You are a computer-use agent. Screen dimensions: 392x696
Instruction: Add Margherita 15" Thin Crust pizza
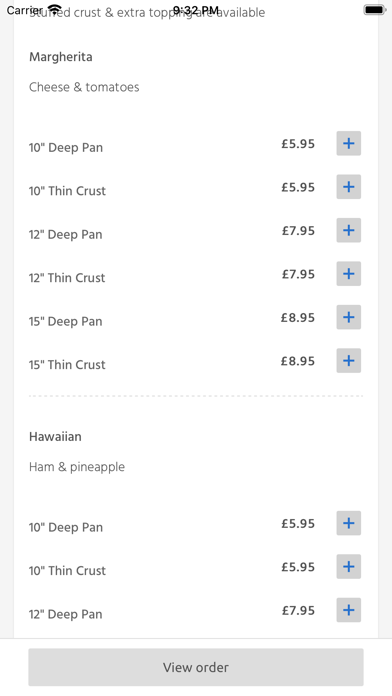pos(348,361)
